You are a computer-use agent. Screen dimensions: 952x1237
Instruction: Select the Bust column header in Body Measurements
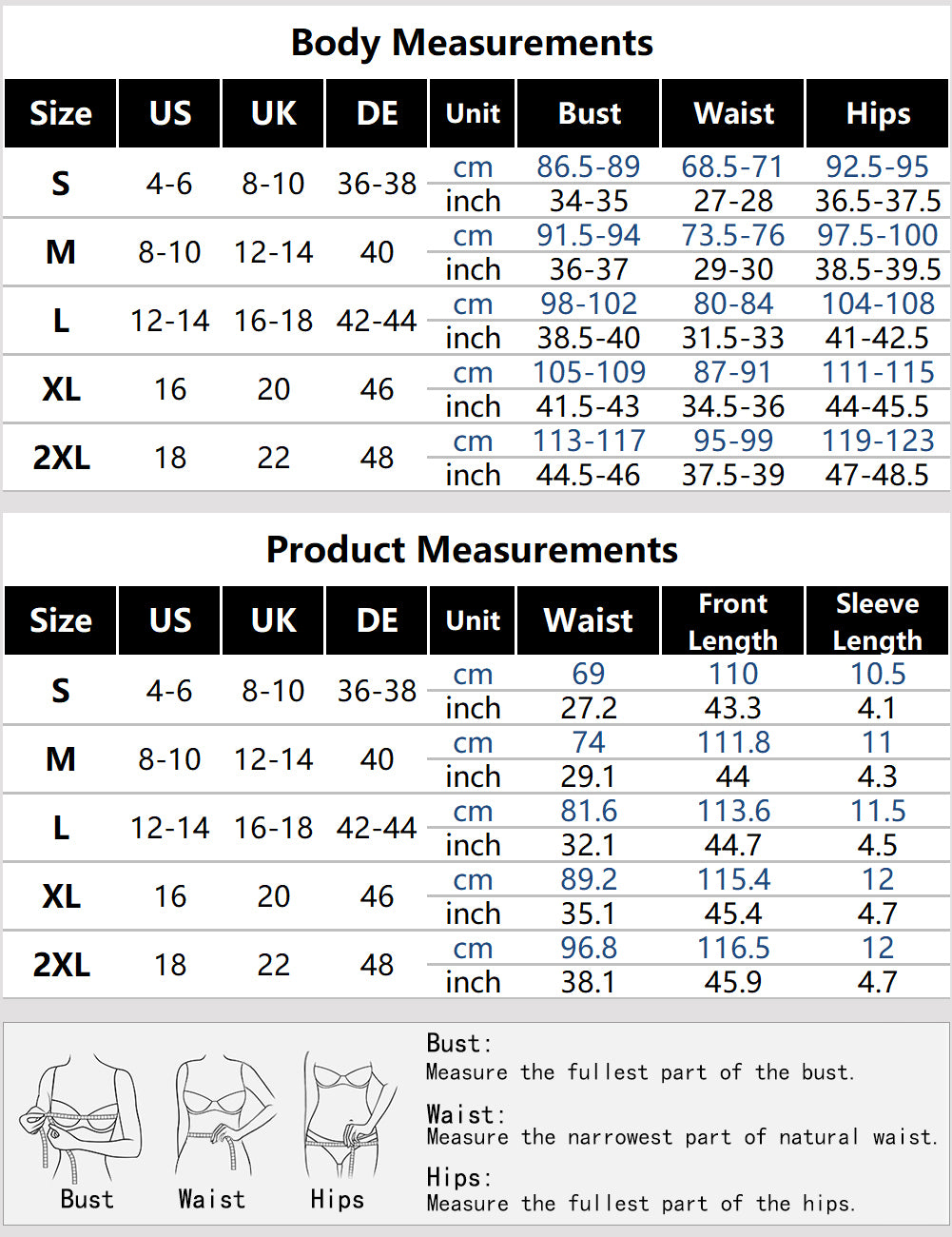(x=589, y=113)
